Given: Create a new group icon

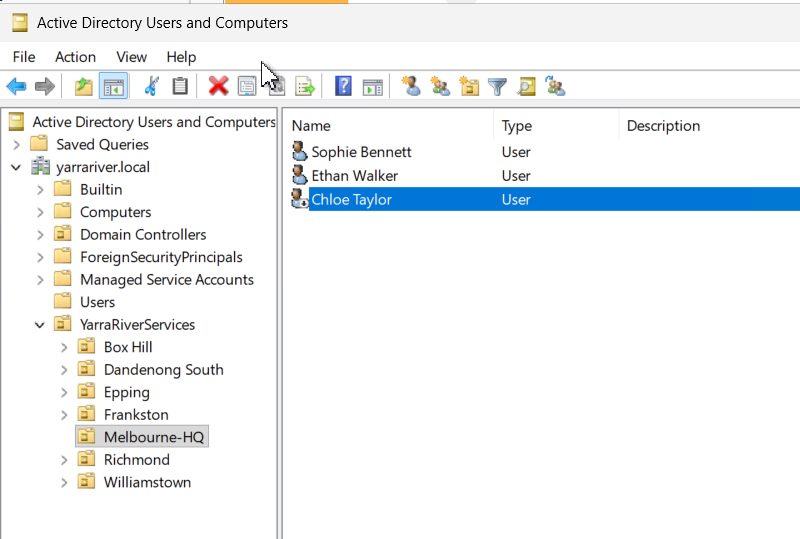Looking at the screenshot, I should (440, 86).
